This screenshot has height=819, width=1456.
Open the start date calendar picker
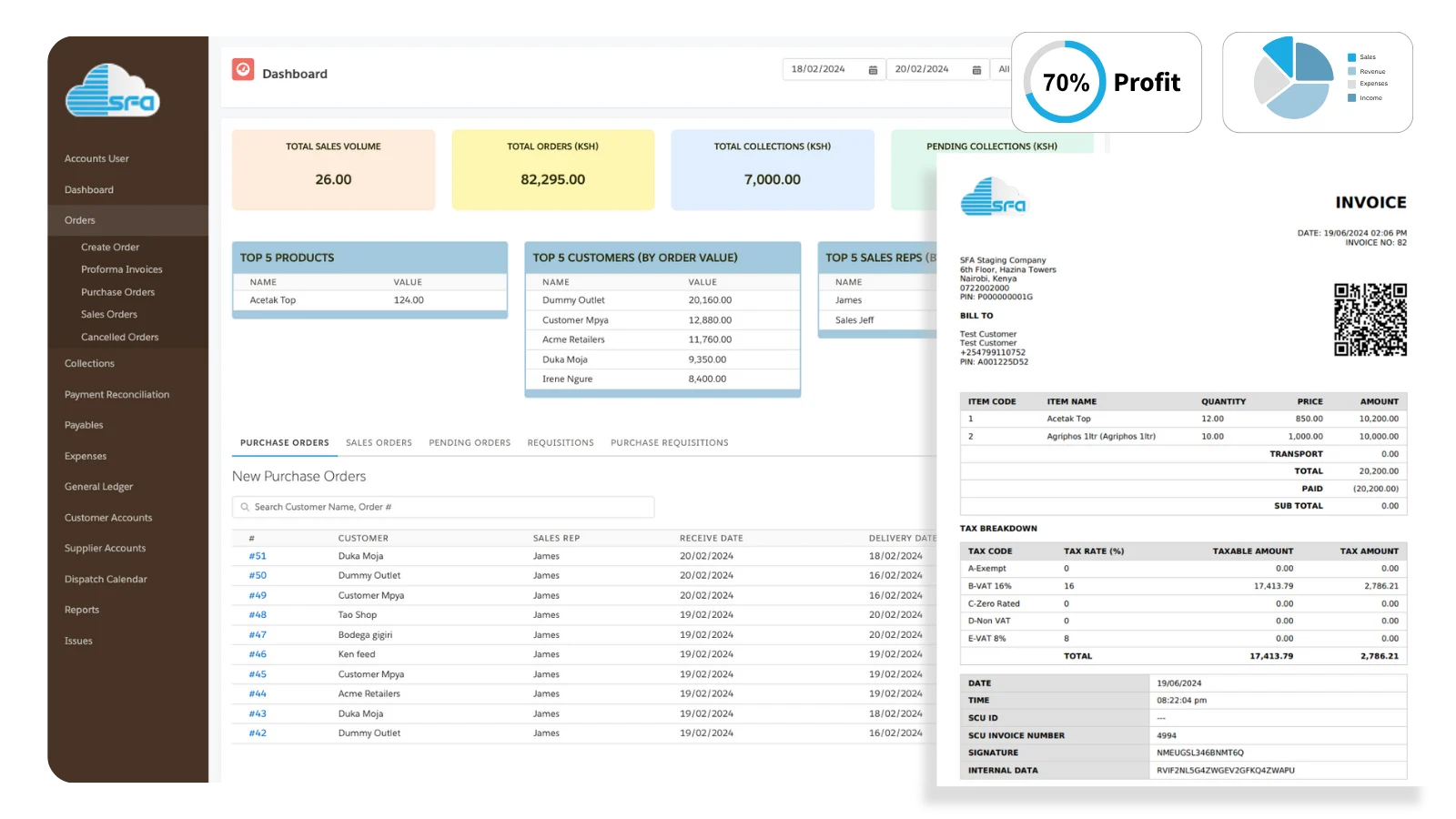click(872, 68)
